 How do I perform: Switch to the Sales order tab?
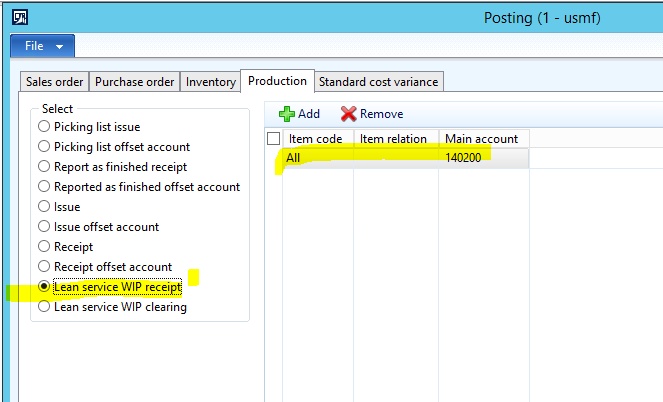[x=54, y=82]
